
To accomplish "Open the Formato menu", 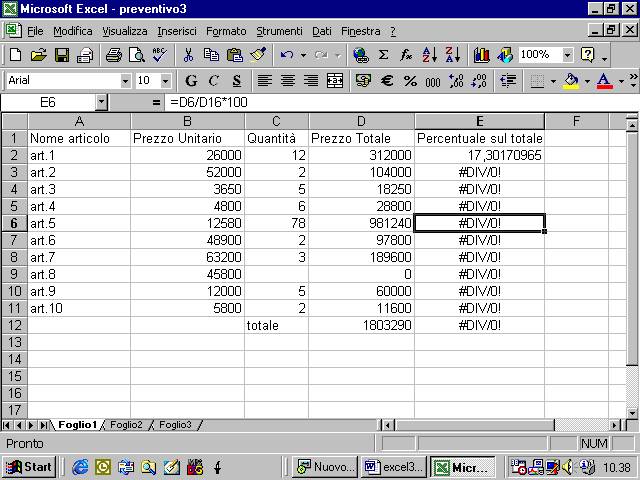I will pyautogui.click(x=226, y=31).
